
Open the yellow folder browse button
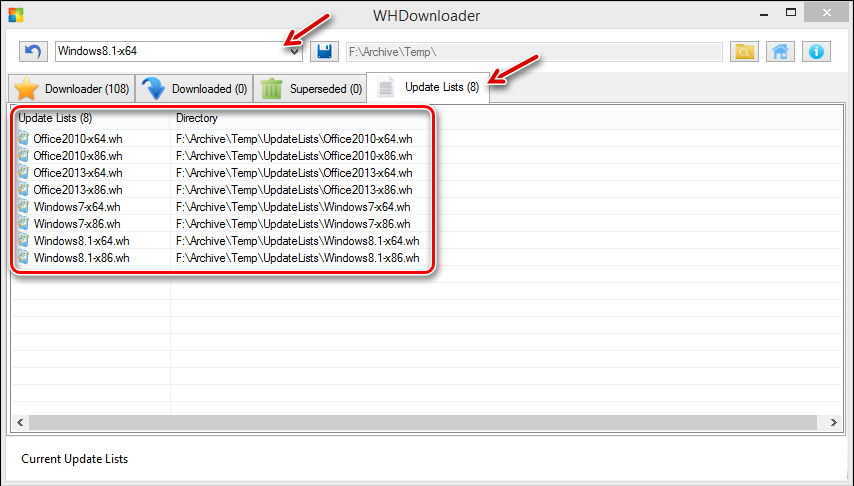point(744,52)
